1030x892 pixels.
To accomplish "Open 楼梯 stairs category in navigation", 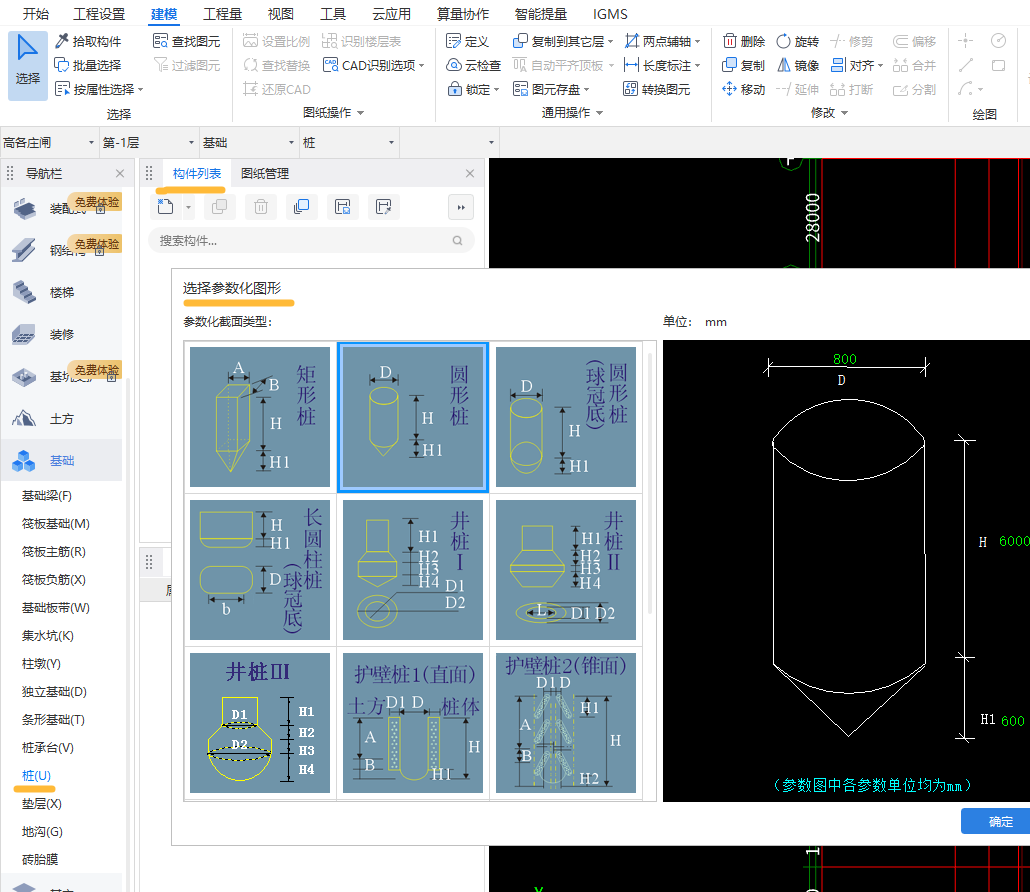I will click(x=62, y=292).
